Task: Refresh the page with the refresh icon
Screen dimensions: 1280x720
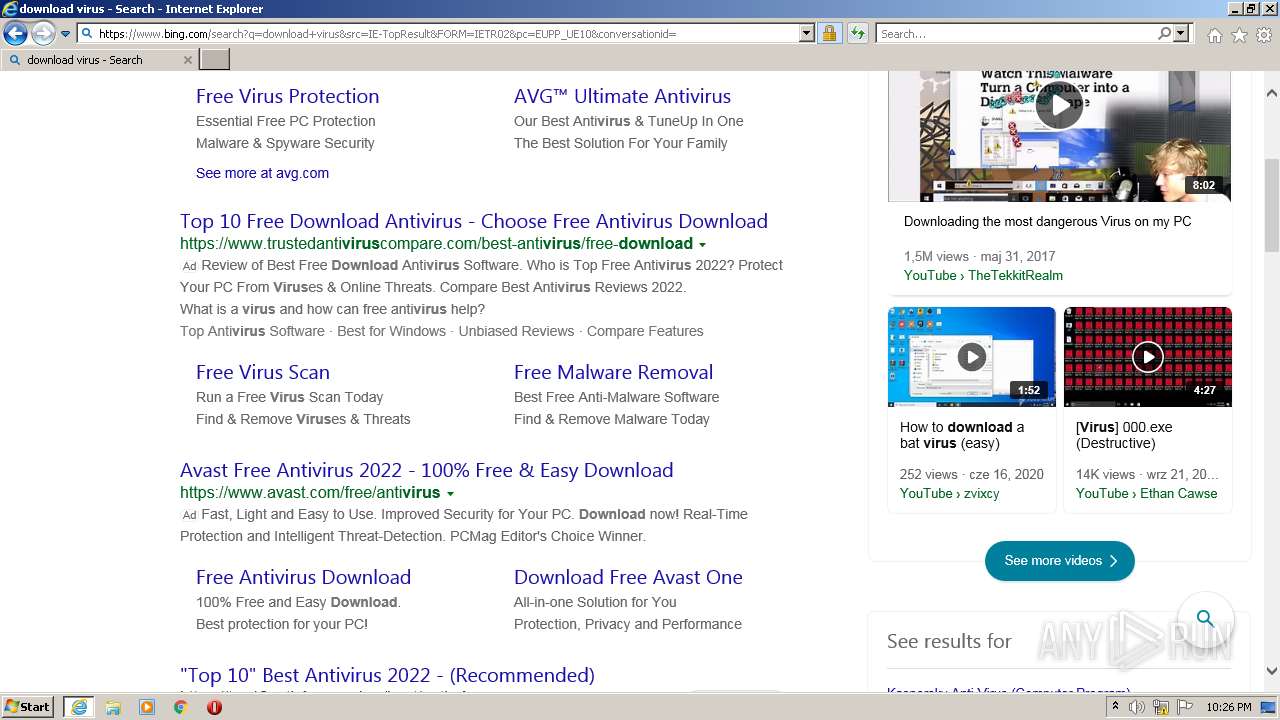Action: pos(857,34)
